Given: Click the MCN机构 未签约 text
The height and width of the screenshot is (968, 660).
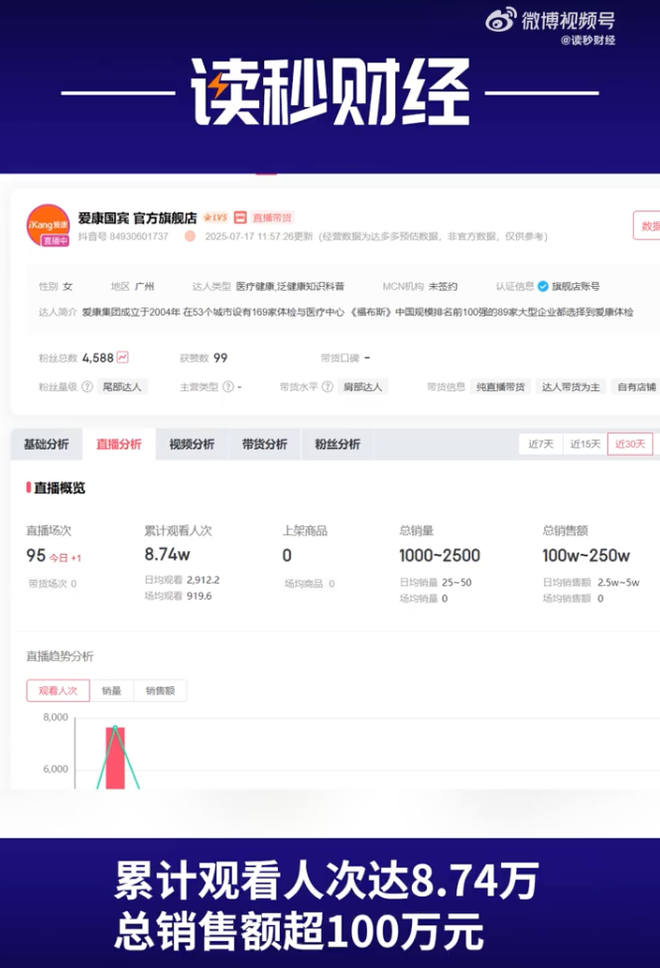Looking at the screenshot, I should [420, 286].
